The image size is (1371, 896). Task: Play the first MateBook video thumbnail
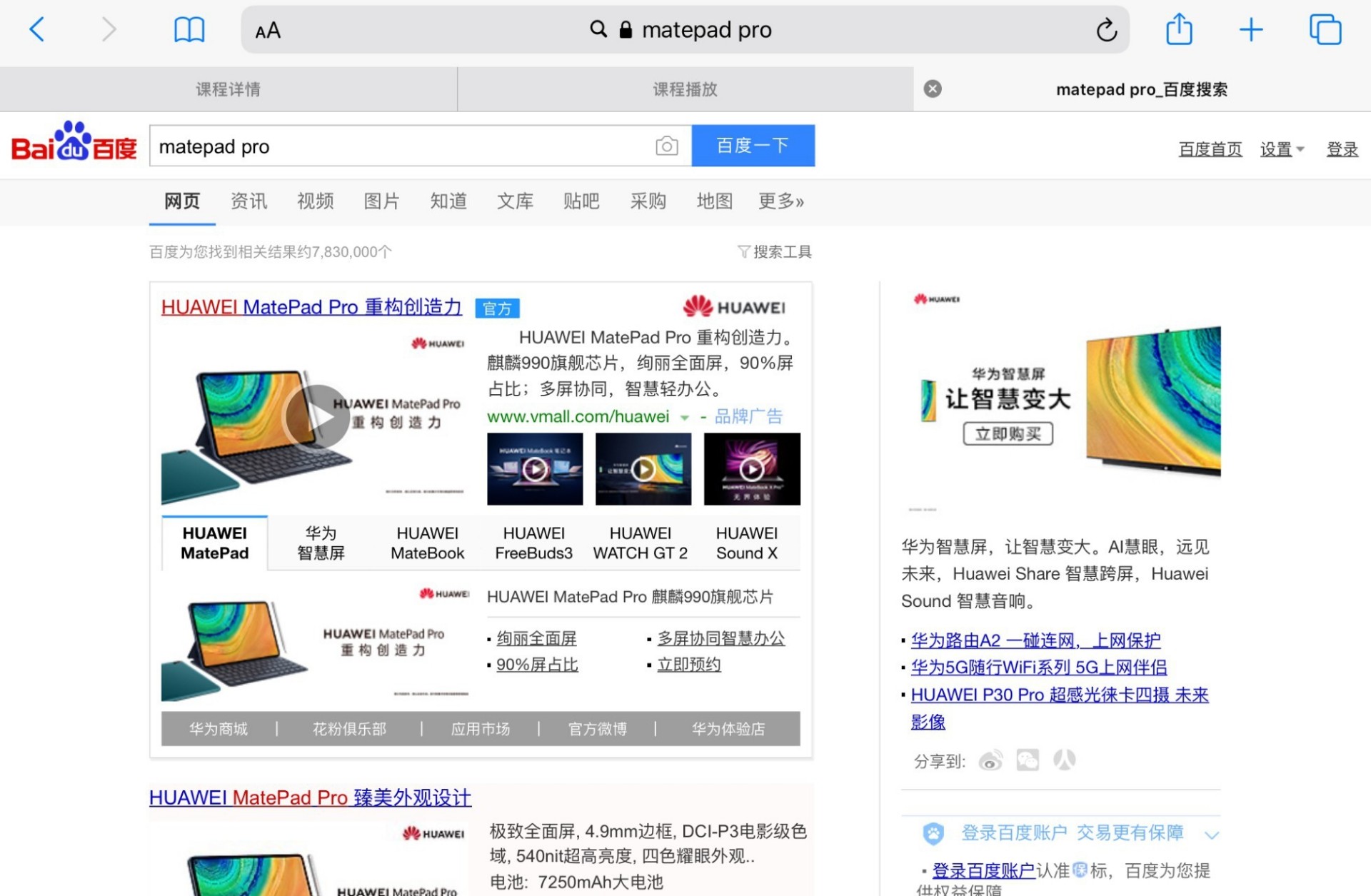(535, 469)
